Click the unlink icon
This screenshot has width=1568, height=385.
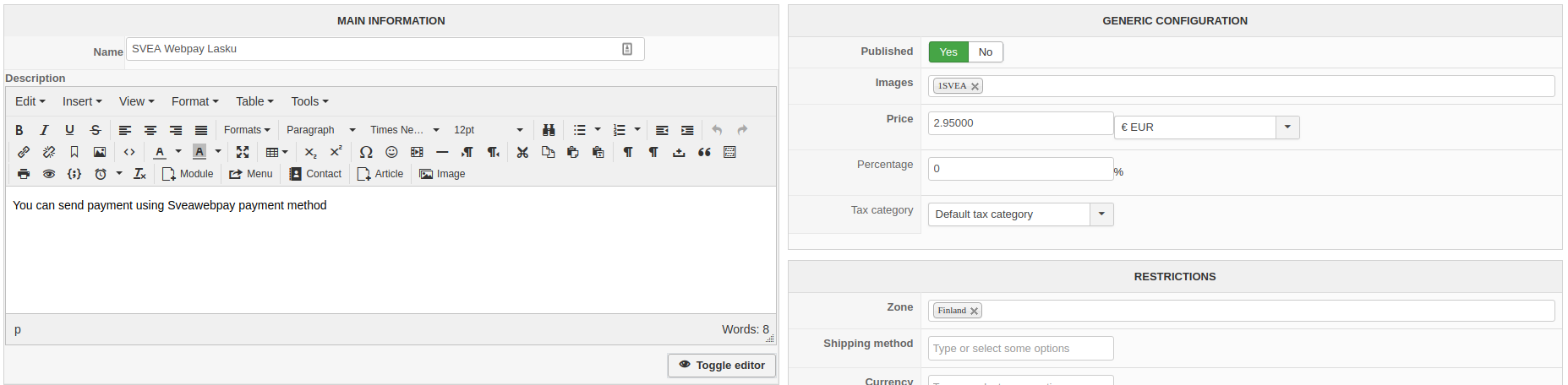pyautogui.click(x=49, y=152)
